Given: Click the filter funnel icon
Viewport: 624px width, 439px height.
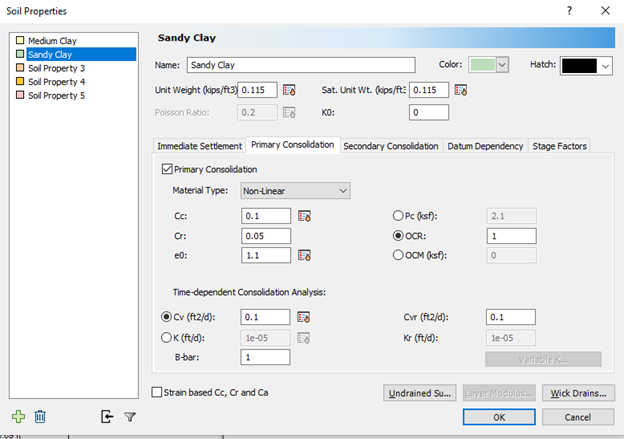Looking at the screenshot, I should pyautogui.click(x=130, y=416).
